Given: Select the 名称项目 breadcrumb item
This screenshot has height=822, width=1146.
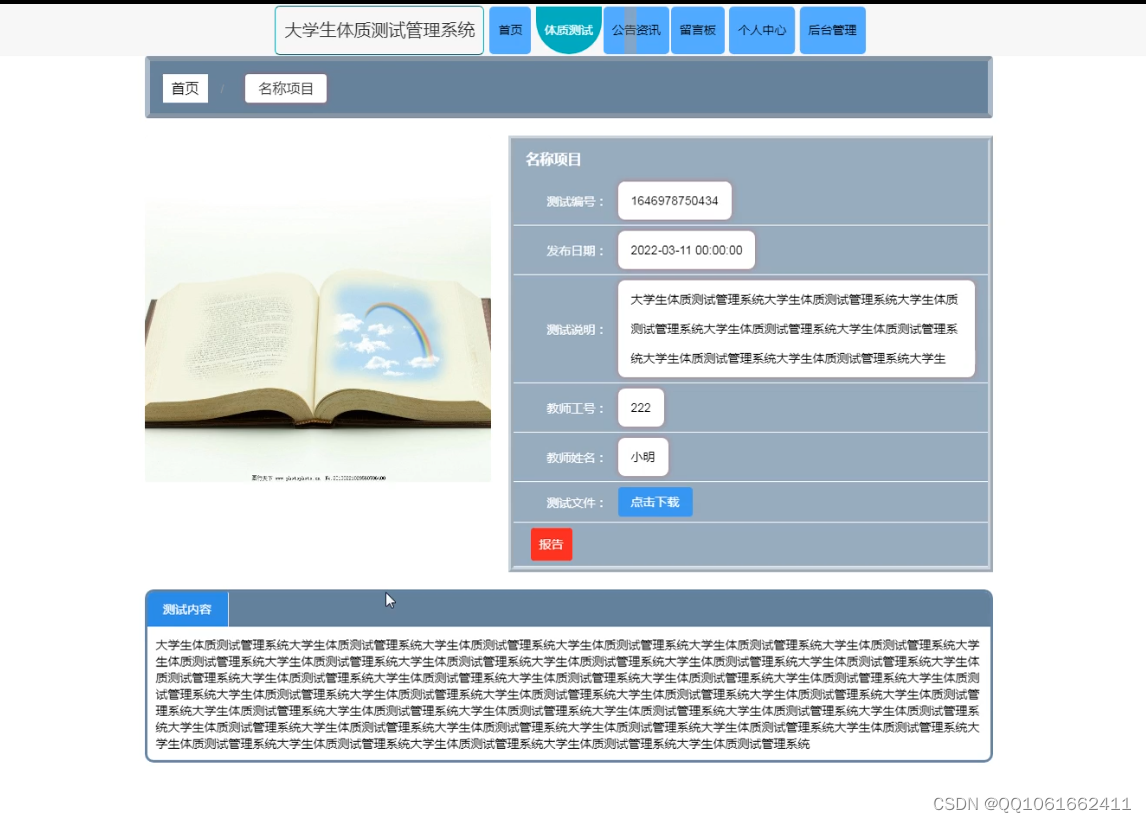Looking at the screenshot, I should point(285,88).
